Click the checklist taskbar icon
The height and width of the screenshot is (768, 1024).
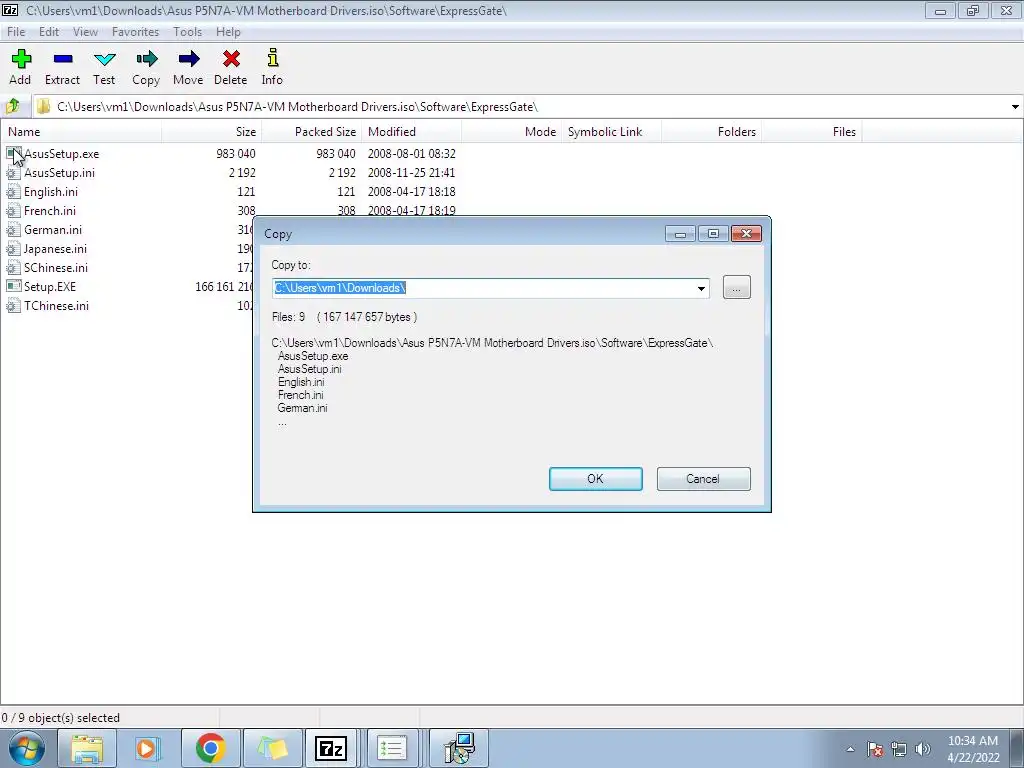[392, 748]
